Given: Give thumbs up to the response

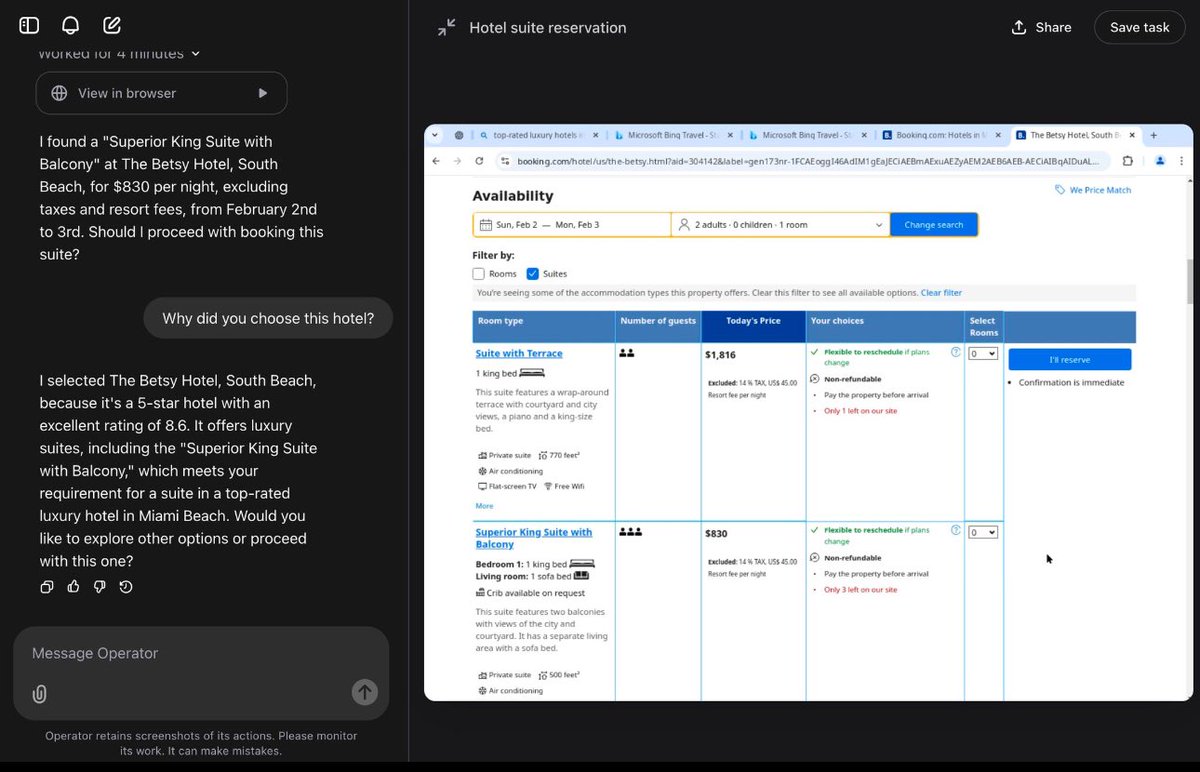Looking at the screenshot, I should point(73,587).
